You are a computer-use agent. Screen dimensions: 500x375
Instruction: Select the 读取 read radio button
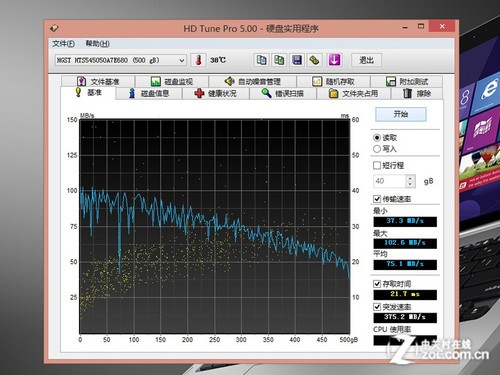point(377,138)
